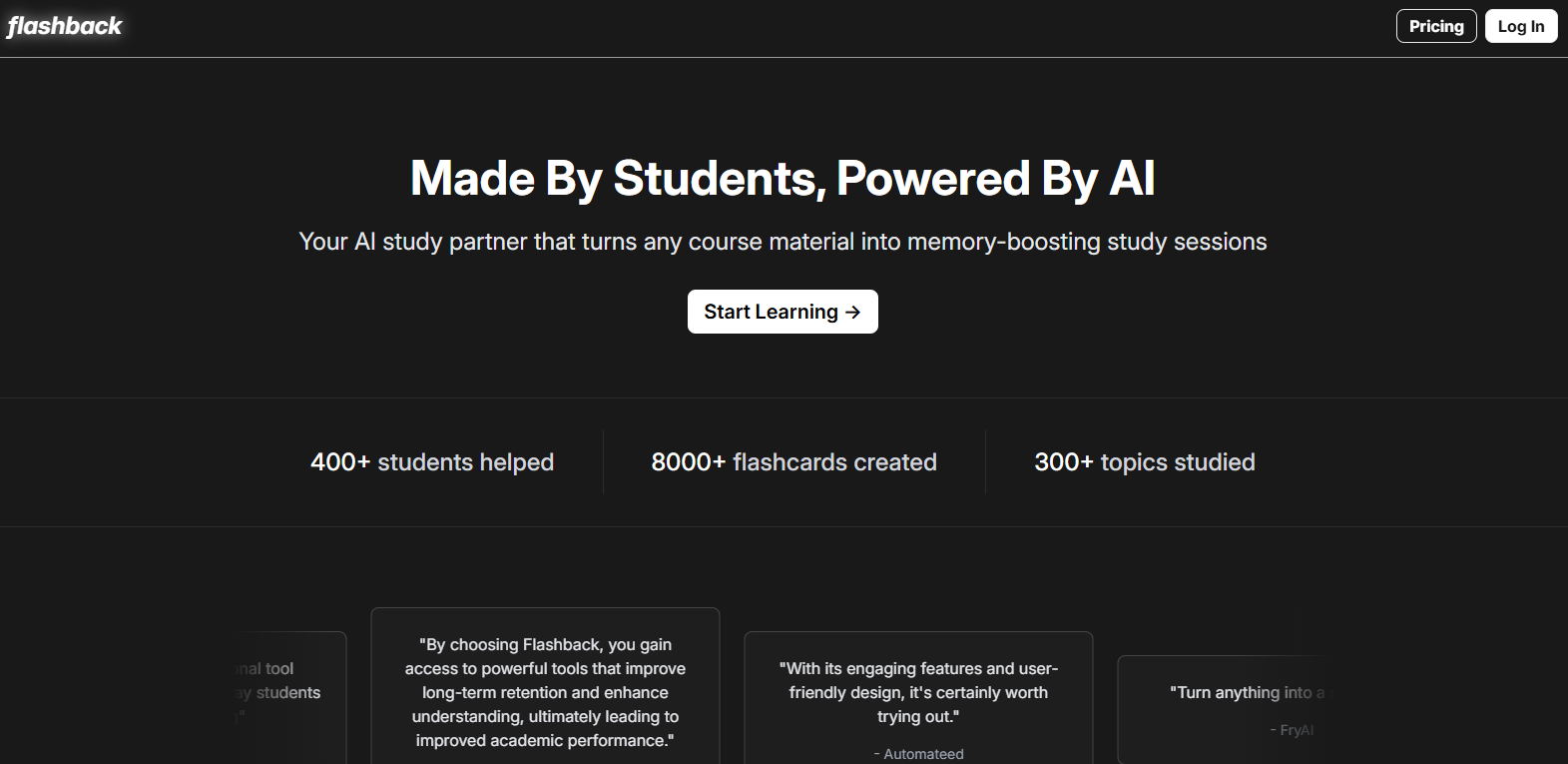This screenshot has width=1568, height=764.
Task: Click the Log In button
Action: coord(1520,26)
